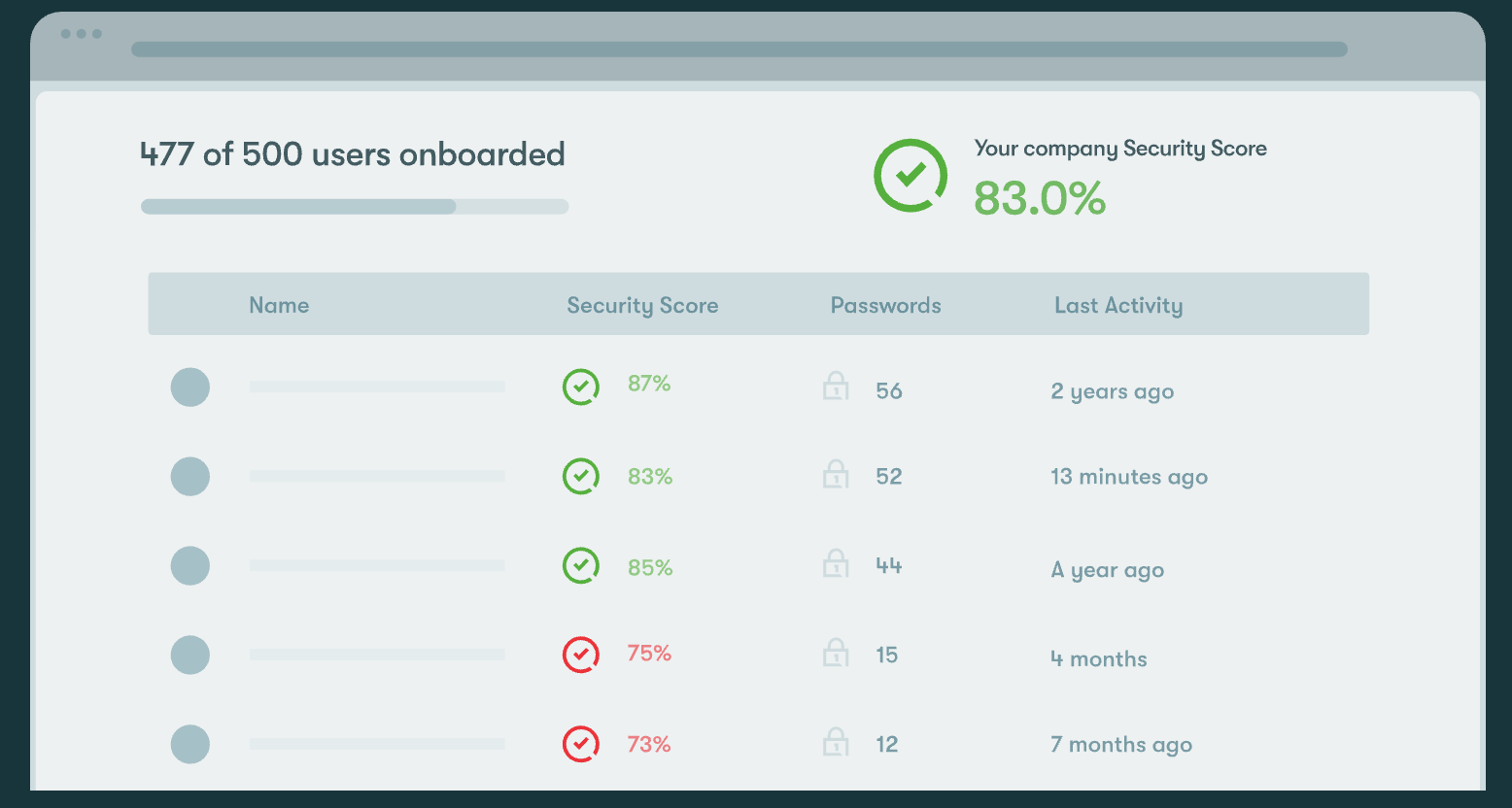Click the padlock icon next to 12 passwords
The image size is (1512, 808).
point(836,743)
